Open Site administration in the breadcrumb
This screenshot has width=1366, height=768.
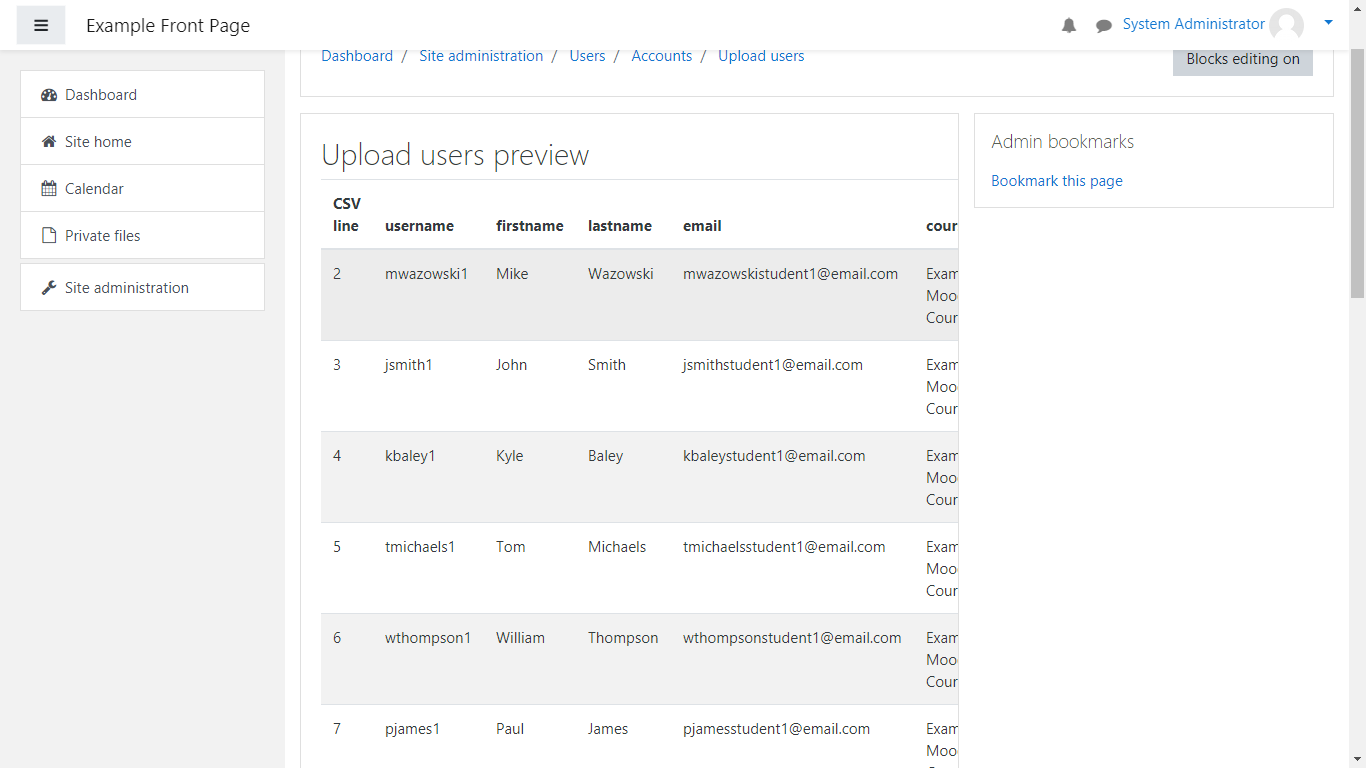[x=481, y=56]
